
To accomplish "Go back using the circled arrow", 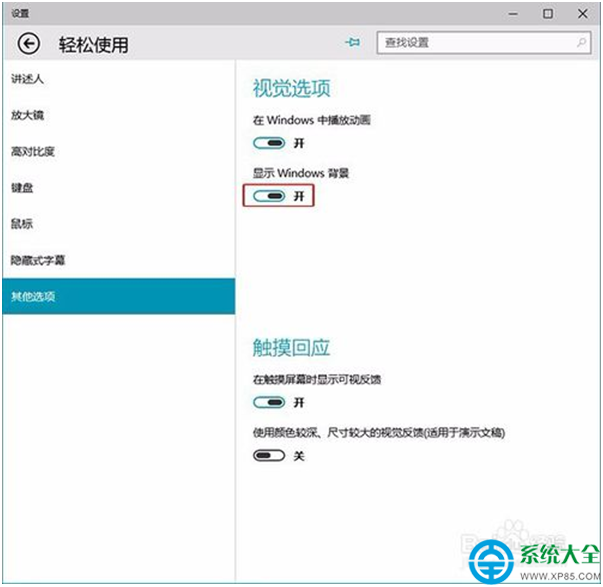I will (28, 44).
